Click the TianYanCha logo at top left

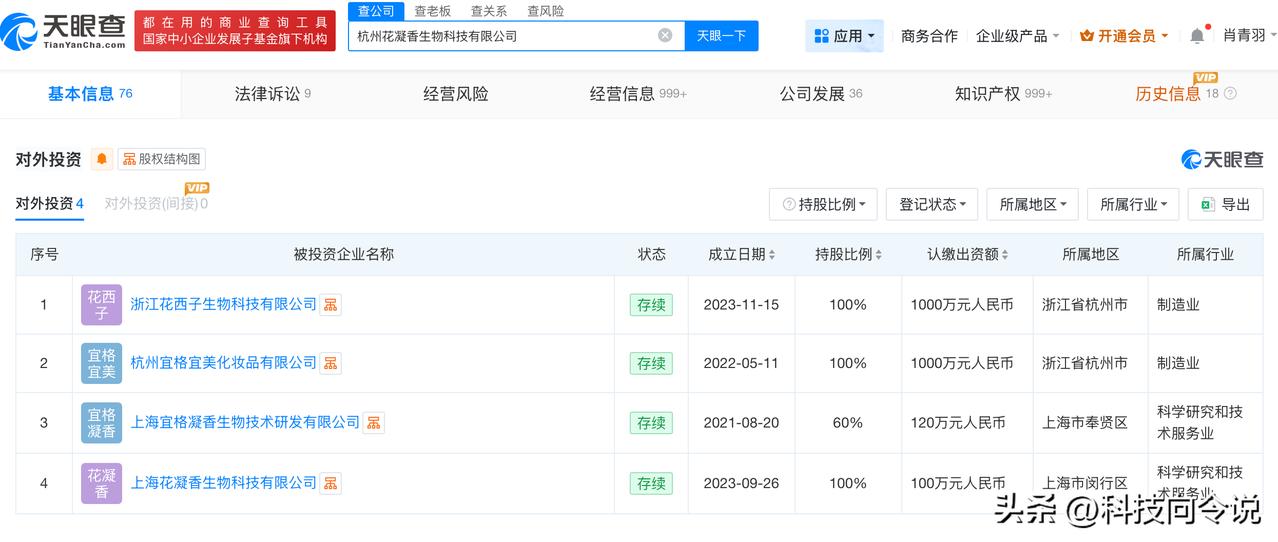(64, 32)
